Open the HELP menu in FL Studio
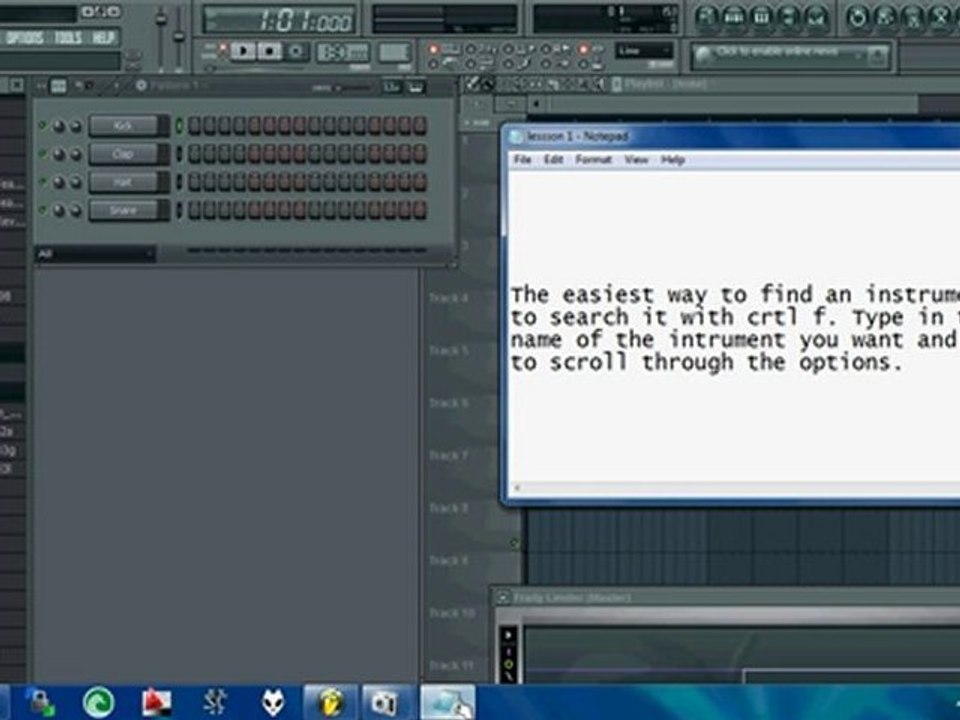Image resolution: width=960 pixels, height=720 pixels. (x=103, y=38)
